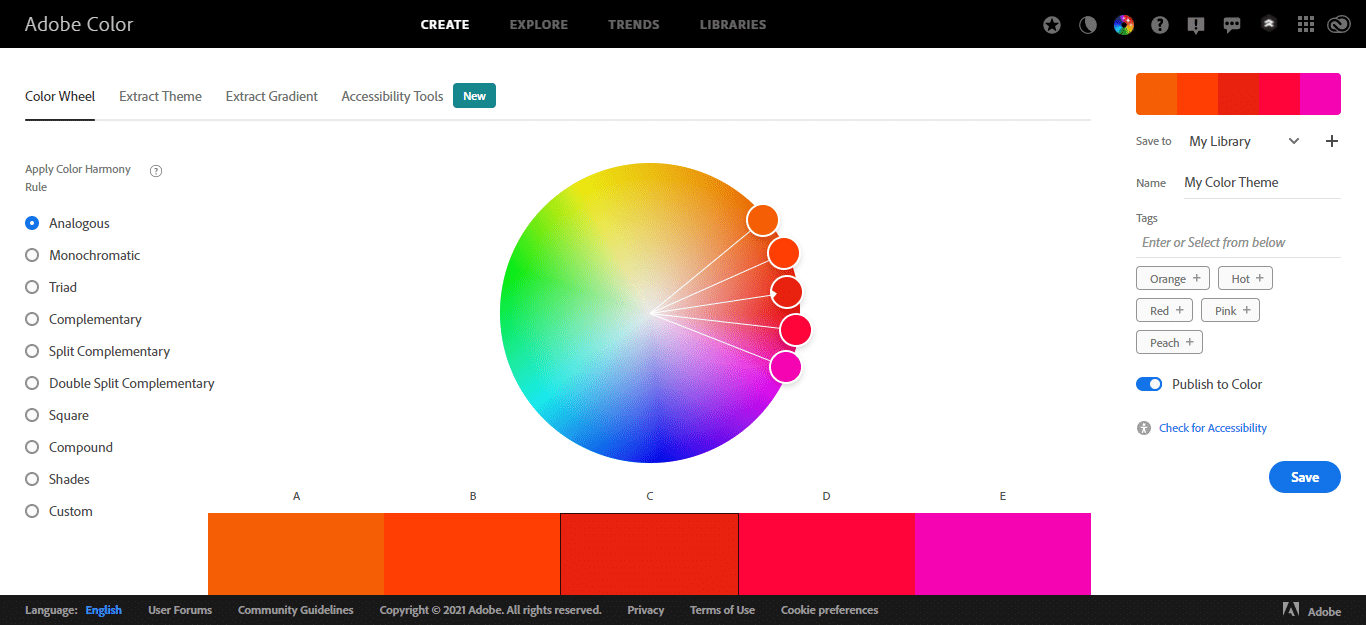Click the rainbow color wheel icon in header
Image resolution: width=1366 pixels, height=625 pixels.
point(1124,25)
